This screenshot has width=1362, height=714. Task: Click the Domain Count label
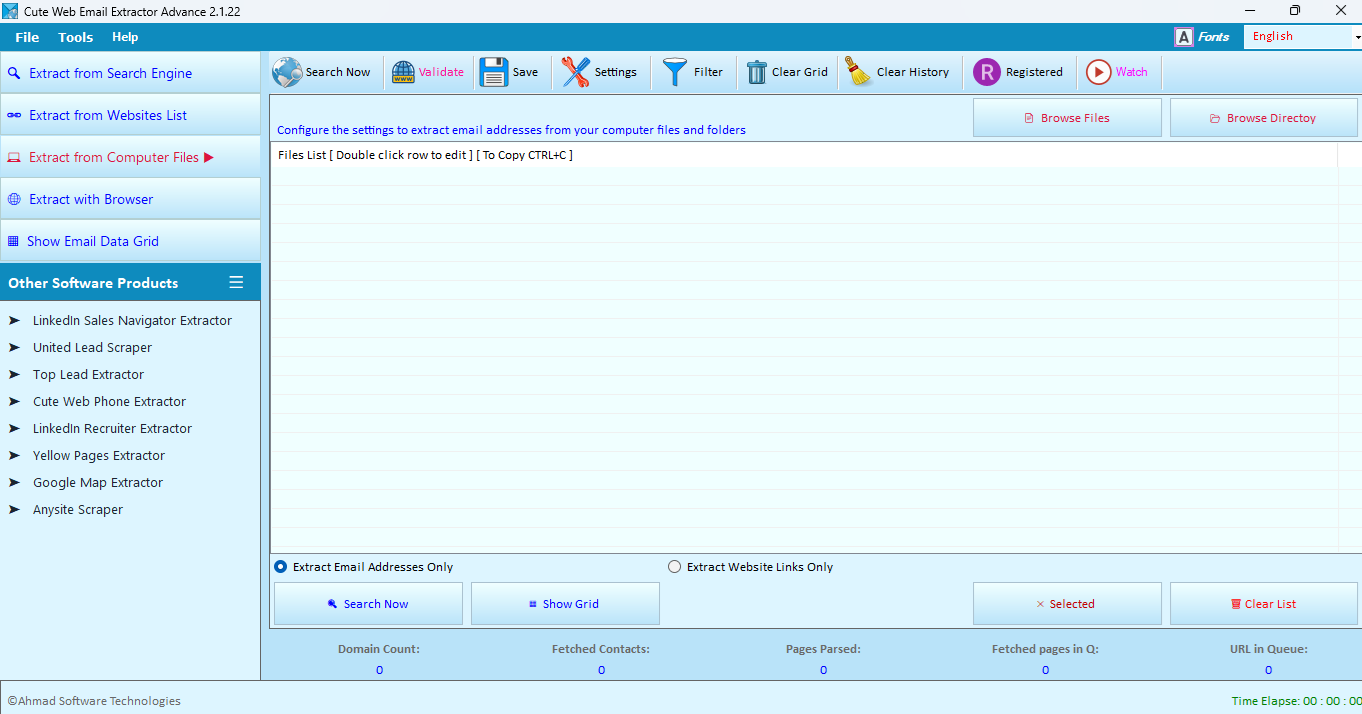[379, 649]
